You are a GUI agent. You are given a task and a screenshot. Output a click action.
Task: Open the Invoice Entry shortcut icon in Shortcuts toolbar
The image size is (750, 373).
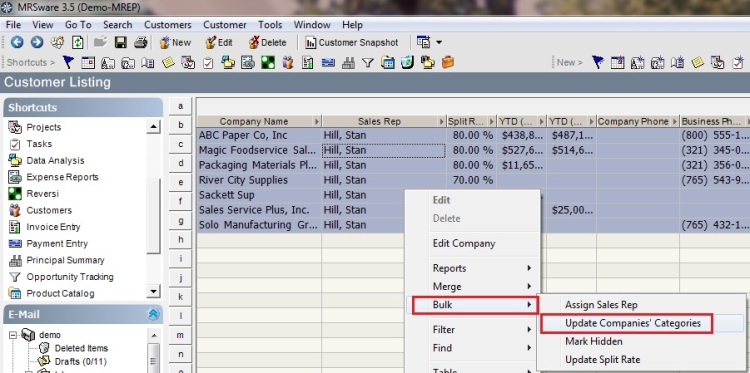pos(308,62)
